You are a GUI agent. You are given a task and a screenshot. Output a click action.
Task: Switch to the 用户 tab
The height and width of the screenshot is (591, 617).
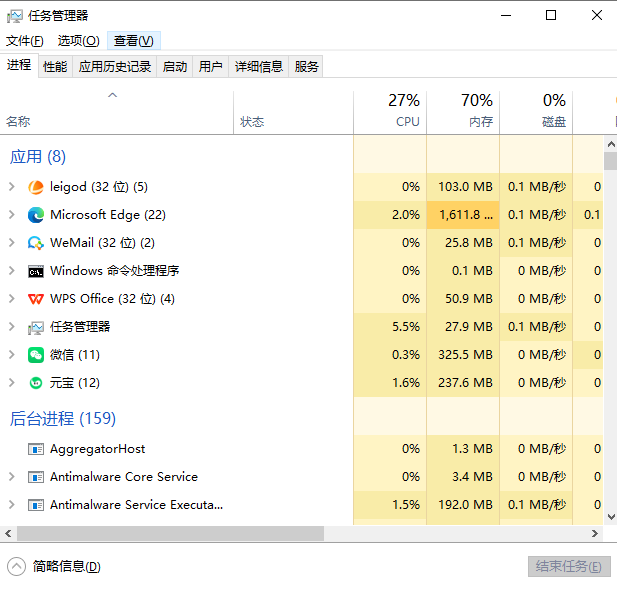[211, 66]
